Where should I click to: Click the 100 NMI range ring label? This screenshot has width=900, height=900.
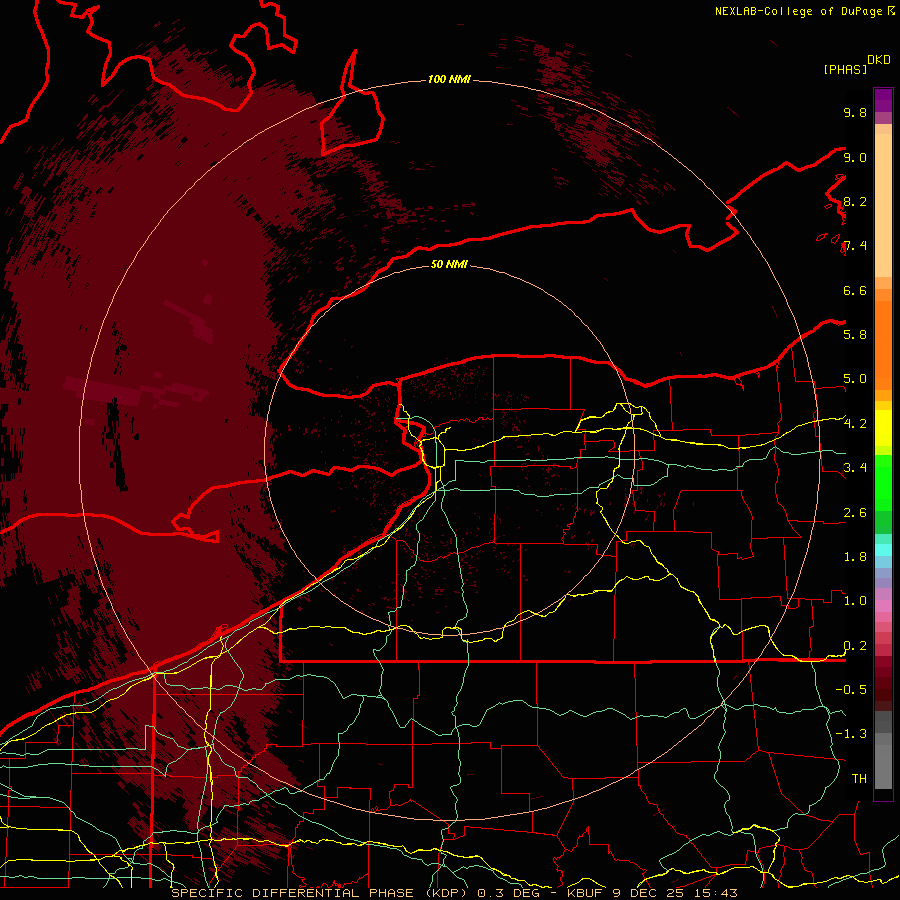[x=449, y=79]
